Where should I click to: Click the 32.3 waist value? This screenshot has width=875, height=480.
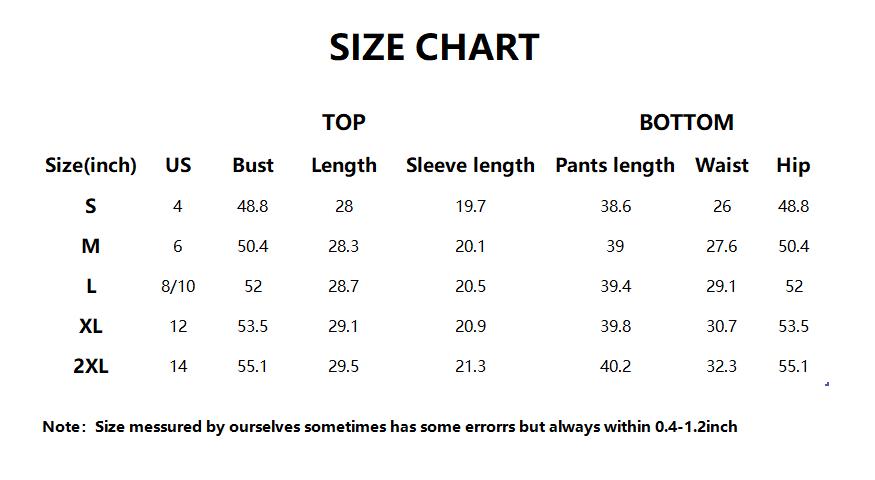(x=722, y=366)
